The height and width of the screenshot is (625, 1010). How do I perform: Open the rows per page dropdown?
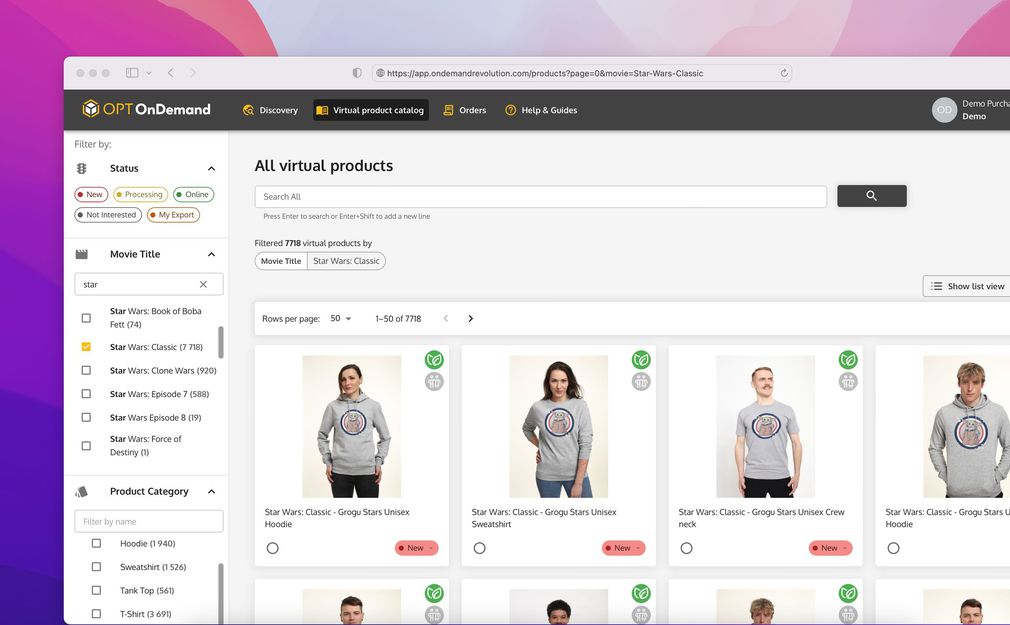coord(341,319)
